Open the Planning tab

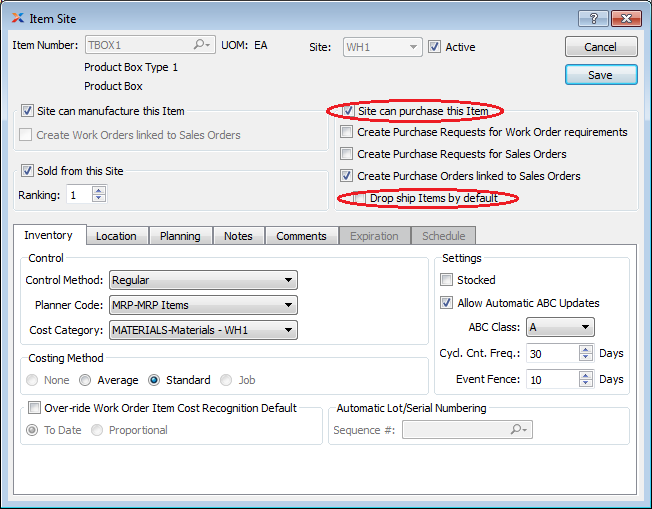pos(180,236)
